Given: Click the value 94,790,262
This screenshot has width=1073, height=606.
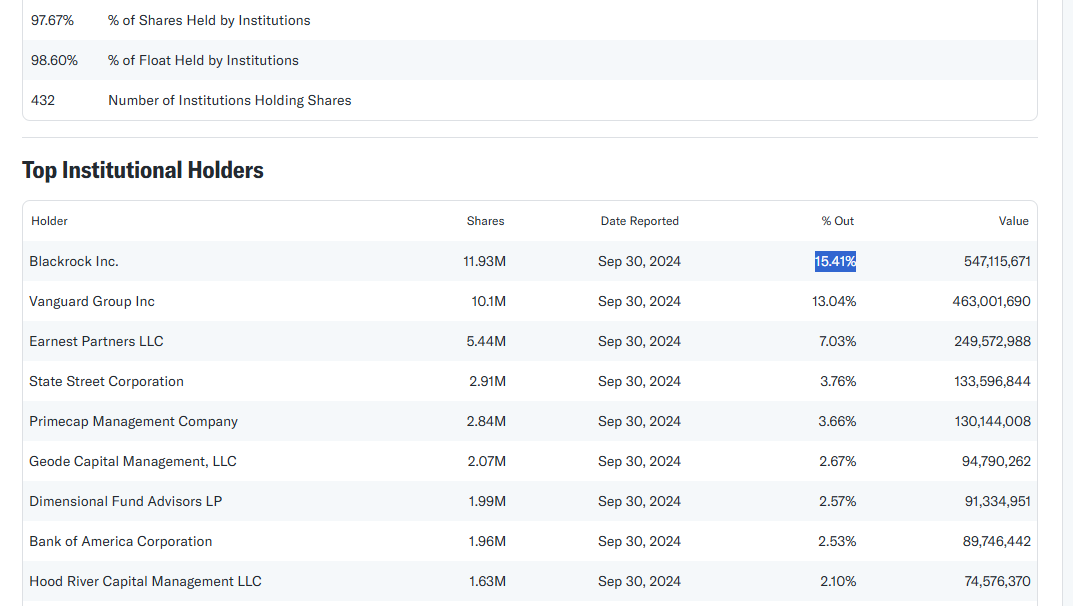Looking at the screenshot, I should [x=996, y=462].
